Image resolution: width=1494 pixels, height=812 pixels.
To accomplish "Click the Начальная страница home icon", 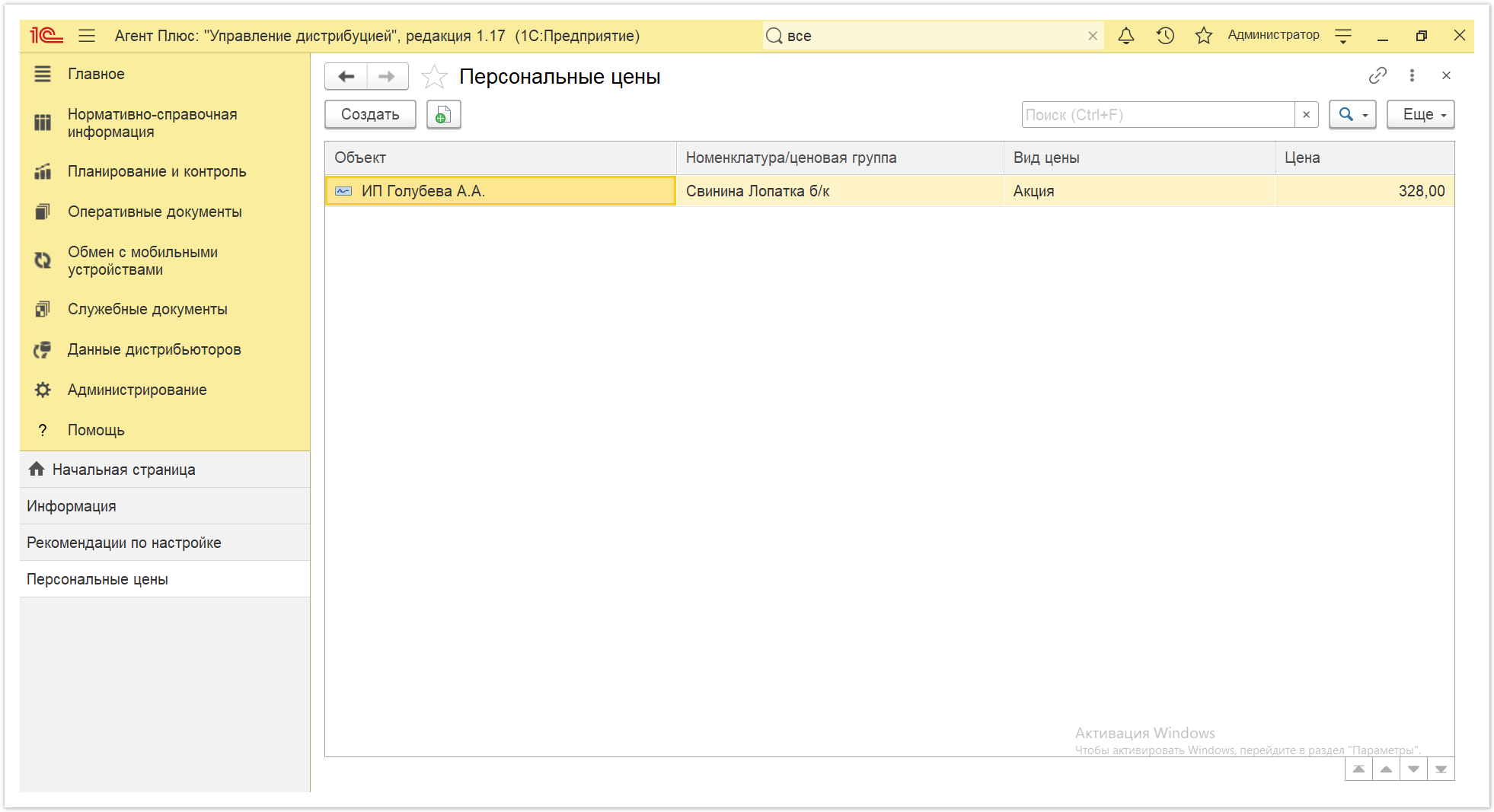I will pos(37,469).
